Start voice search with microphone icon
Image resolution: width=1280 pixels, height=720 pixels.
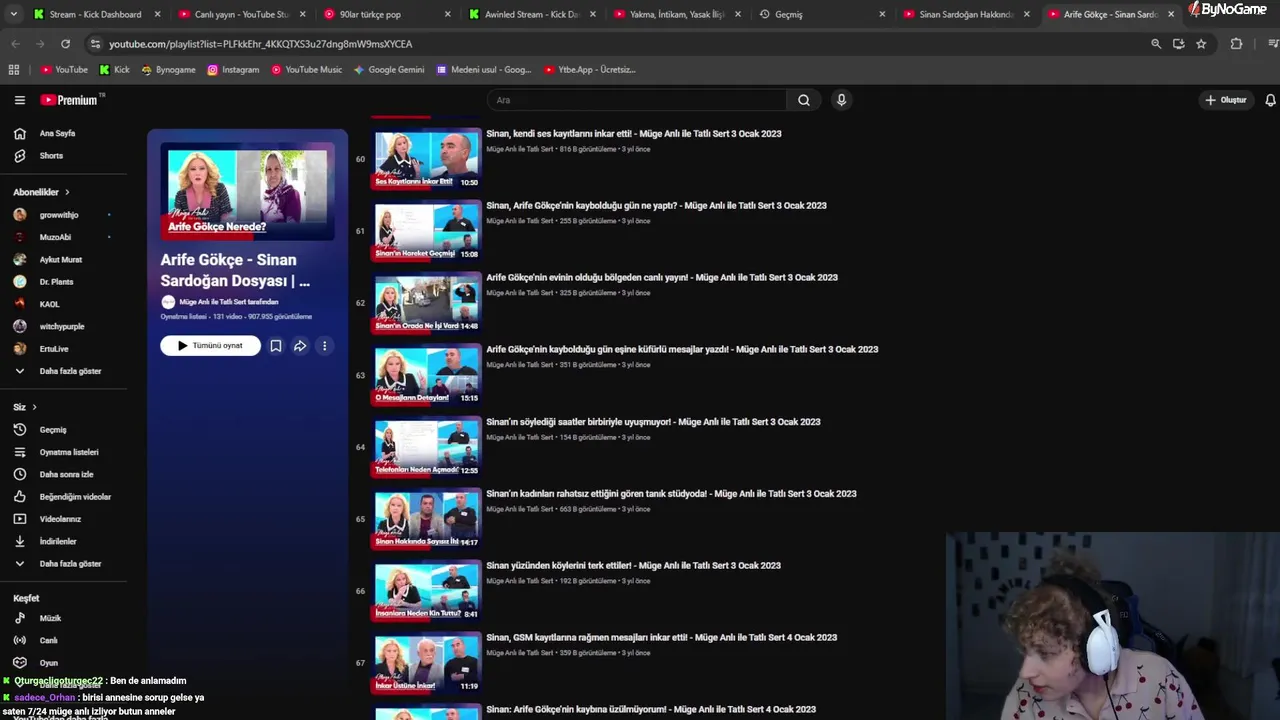(x=841, y=100)
